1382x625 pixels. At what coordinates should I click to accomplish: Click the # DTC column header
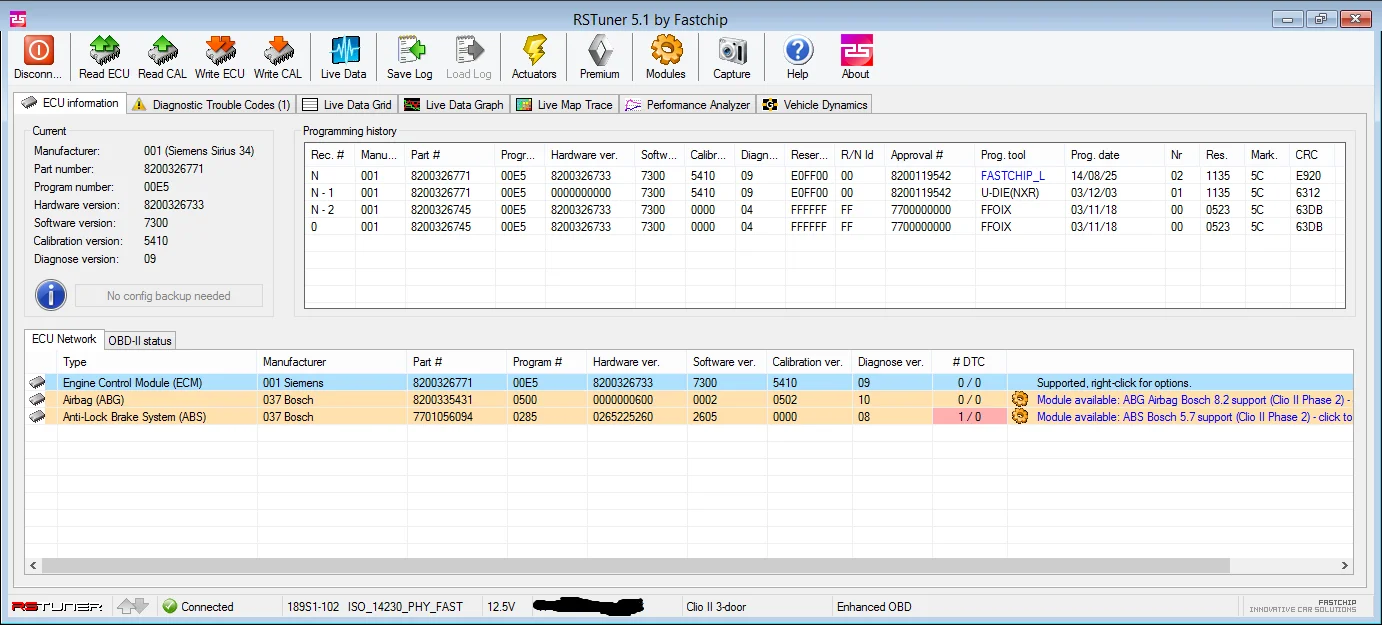(x=969, y=362)
